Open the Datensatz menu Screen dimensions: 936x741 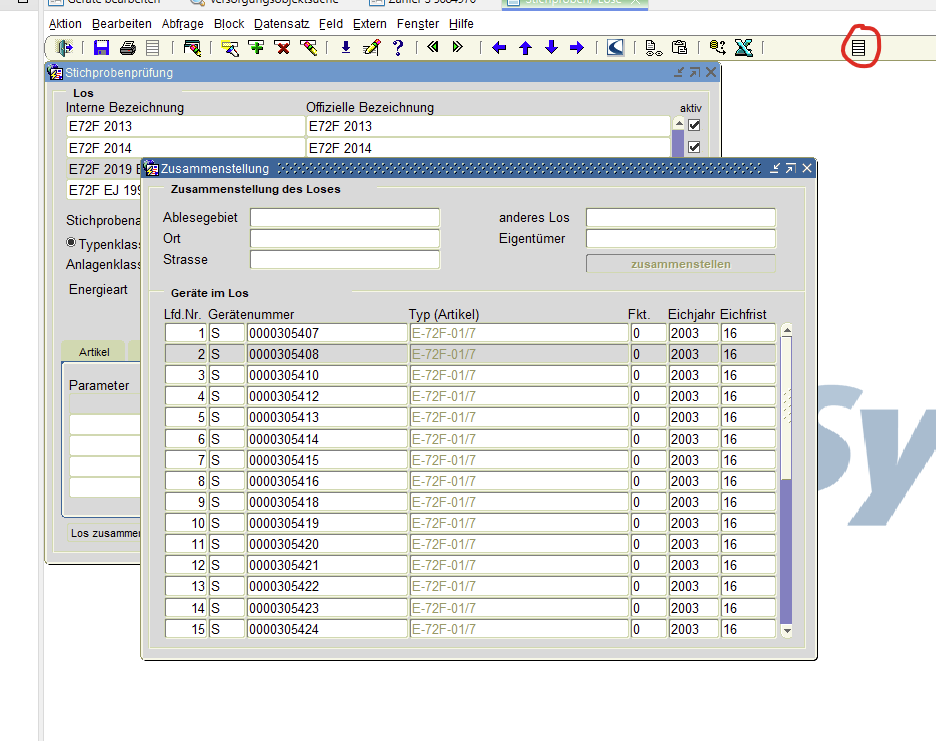pyautogui.click(x=281, y=23)
